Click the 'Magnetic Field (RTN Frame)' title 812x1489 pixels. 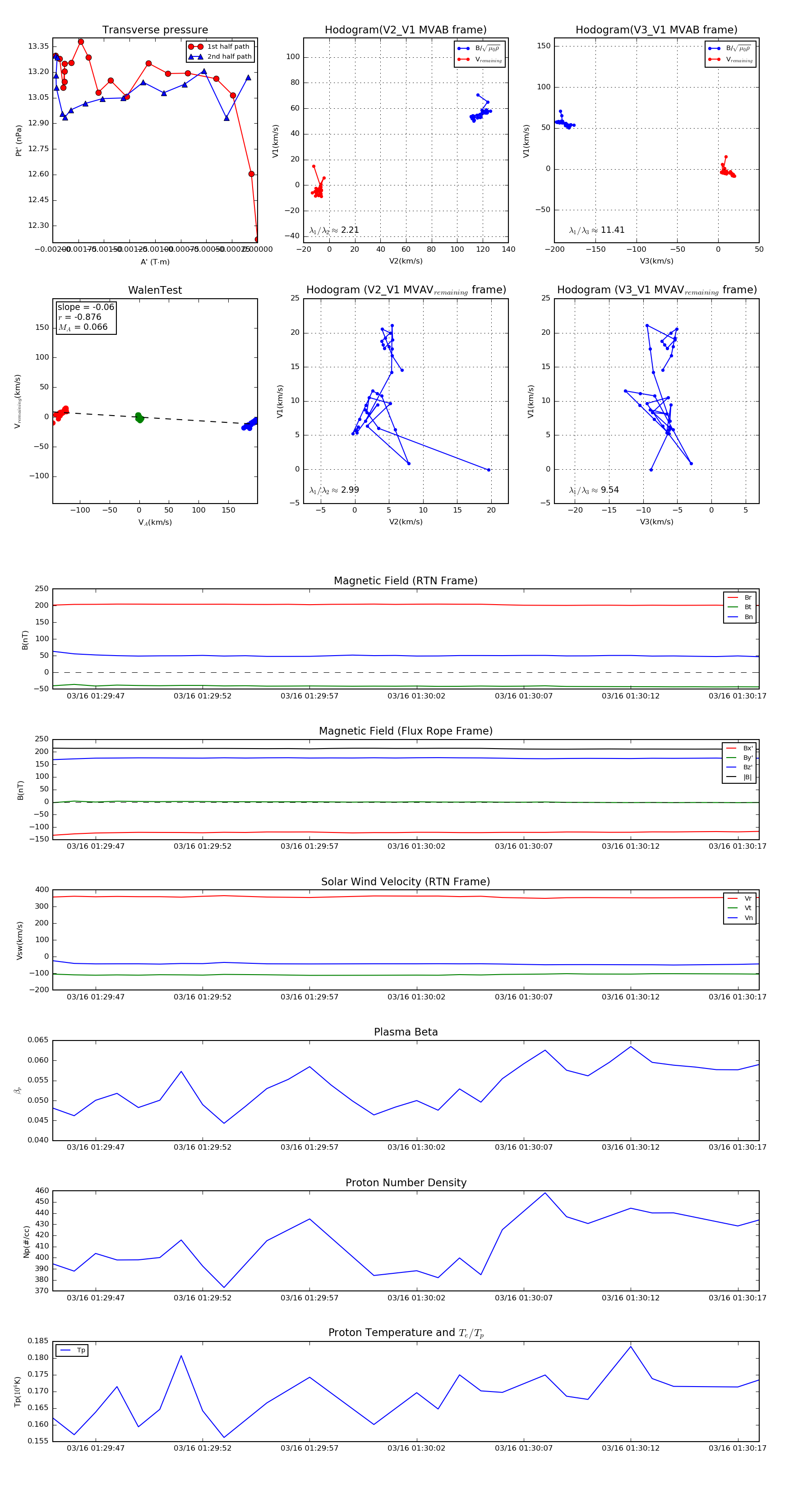[406, 581]
